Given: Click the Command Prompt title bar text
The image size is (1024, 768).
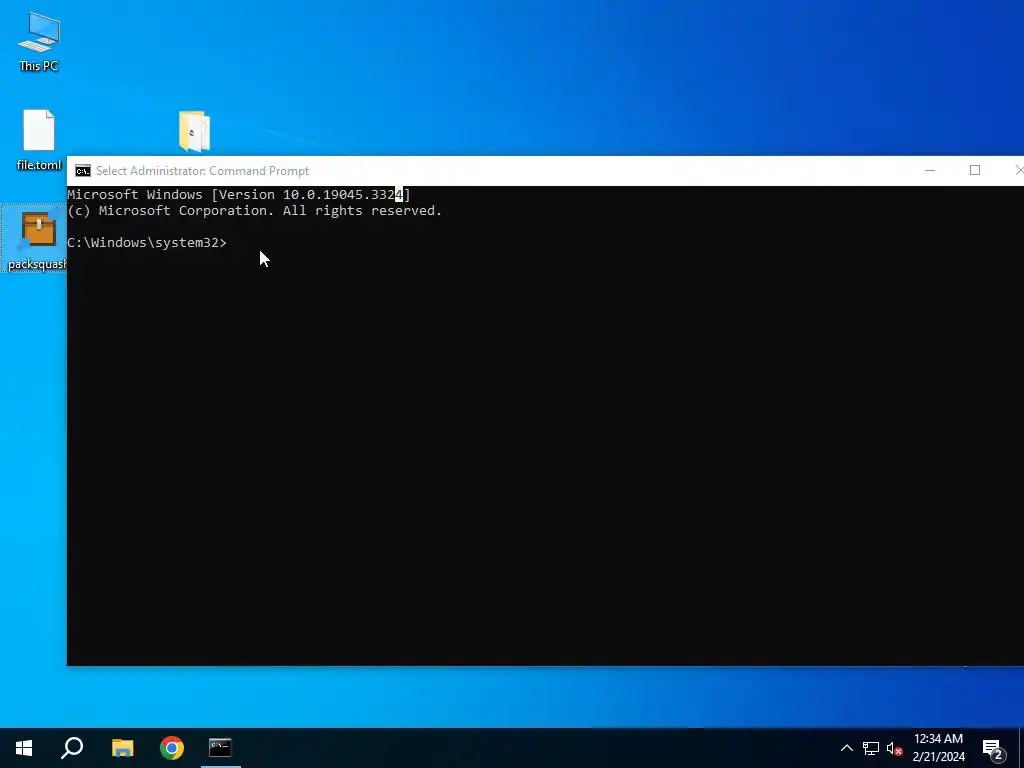Looking at the screenshot, I should [202, 171].
